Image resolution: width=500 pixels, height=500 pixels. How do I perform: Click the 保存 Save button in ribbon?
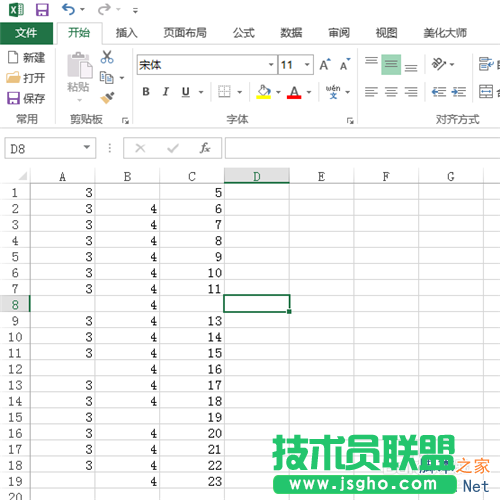coord(26,98)
